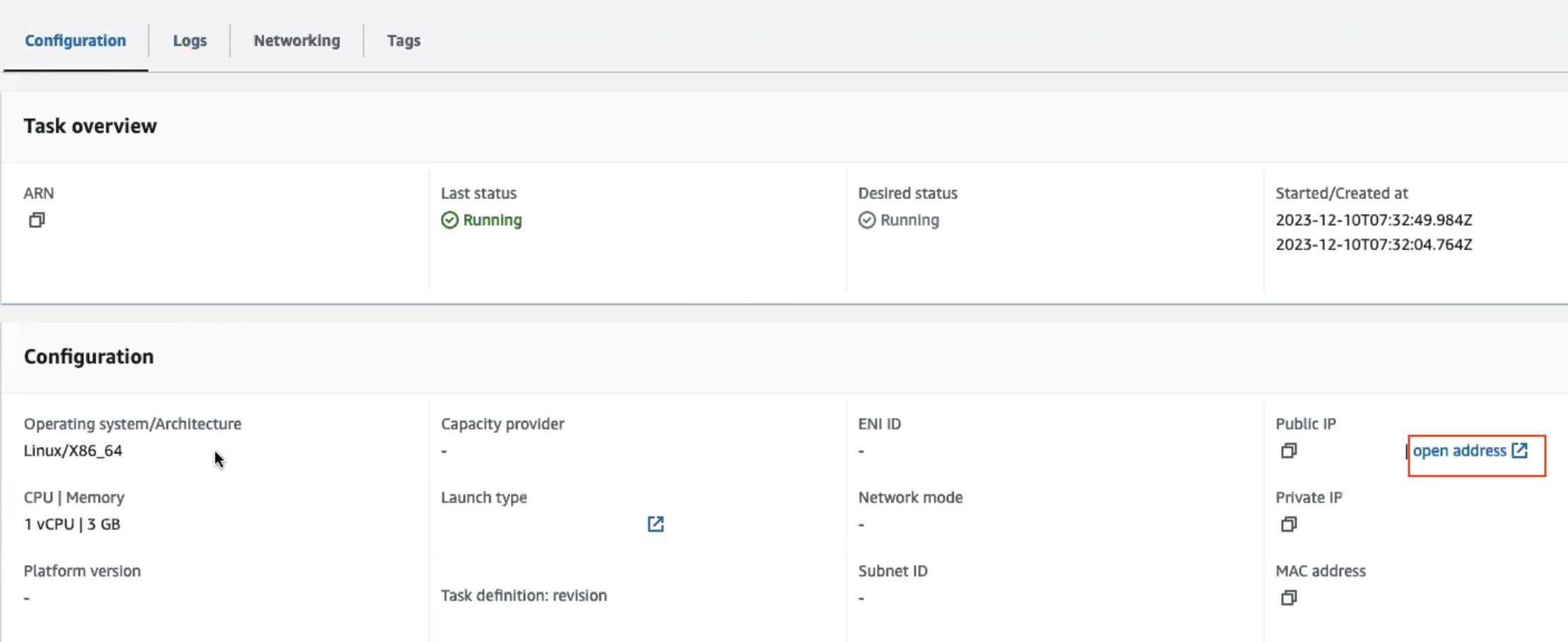
Task: Click the Started/Created at timestamp
Action: click(x=1374, y=220)
